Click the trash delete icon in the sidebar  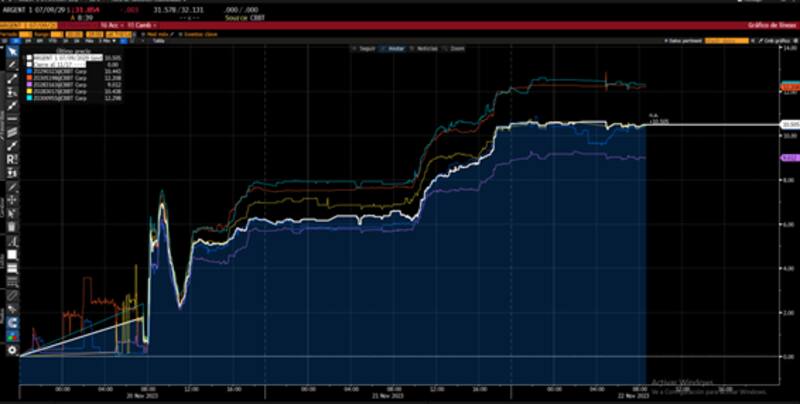12,226
